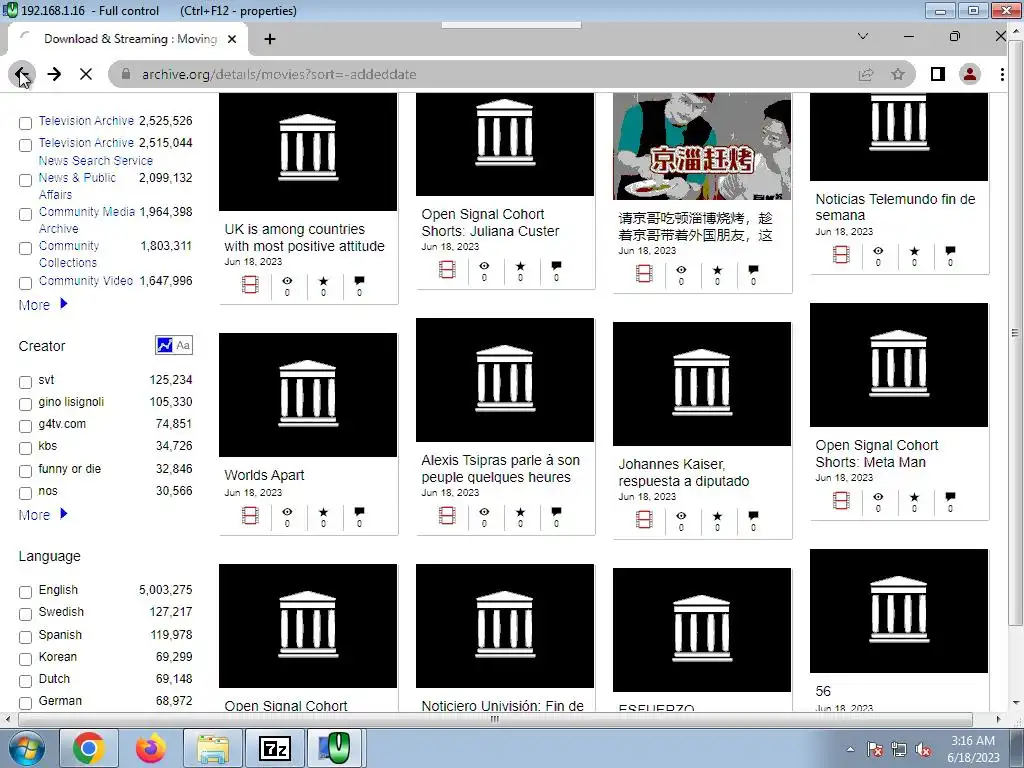Open the Chrome profile avatar

[970, 74]
